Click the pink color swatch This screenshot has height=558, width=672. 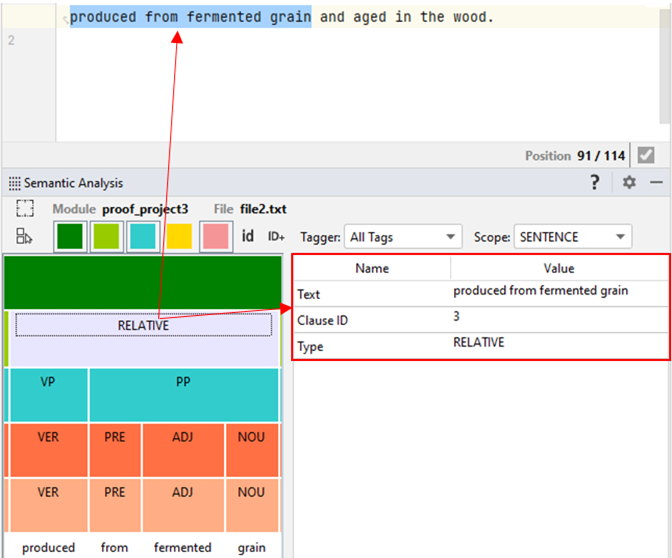(x=215, y=237)
